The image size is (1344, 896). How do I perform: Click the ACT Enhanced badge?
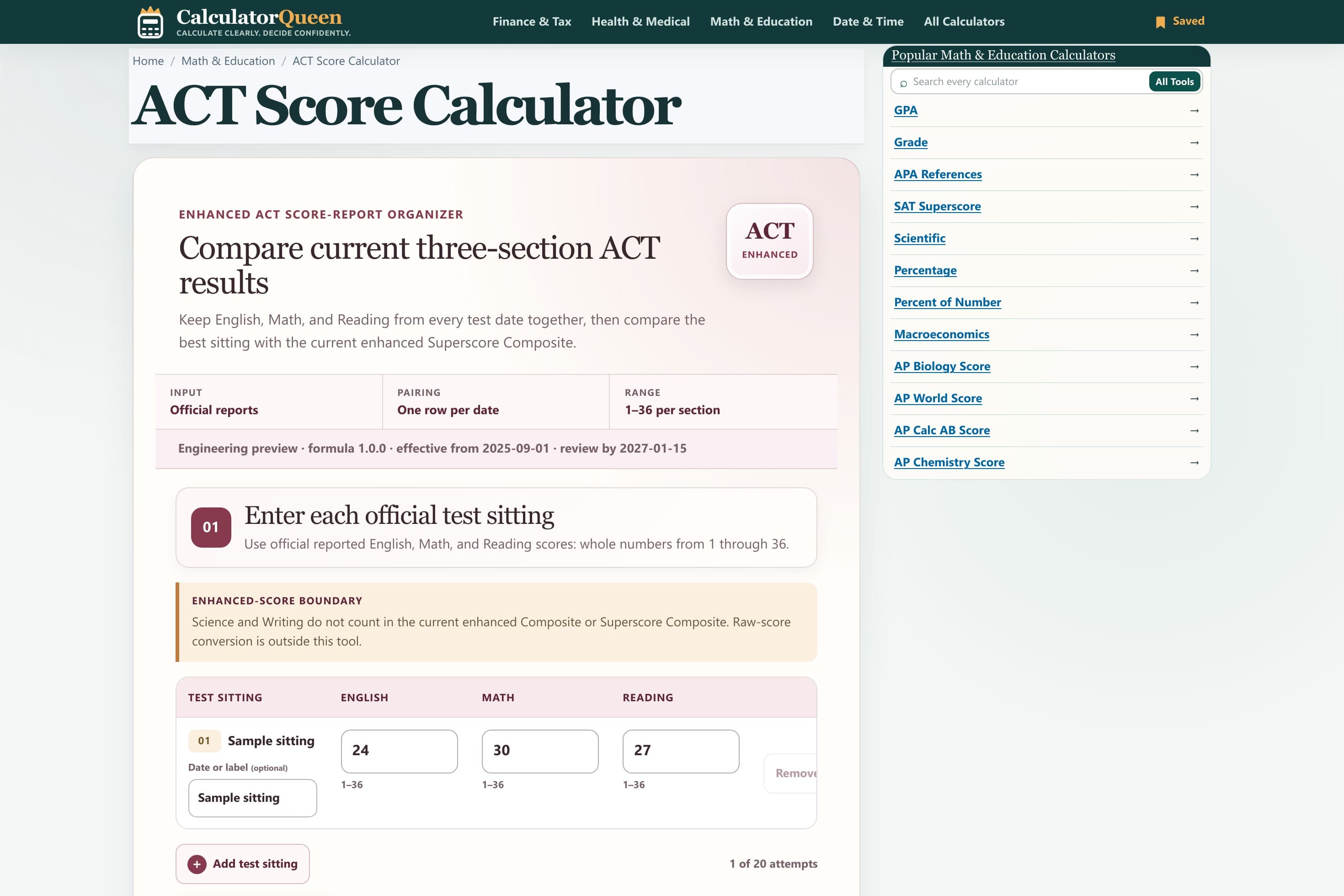coord(770,241)
